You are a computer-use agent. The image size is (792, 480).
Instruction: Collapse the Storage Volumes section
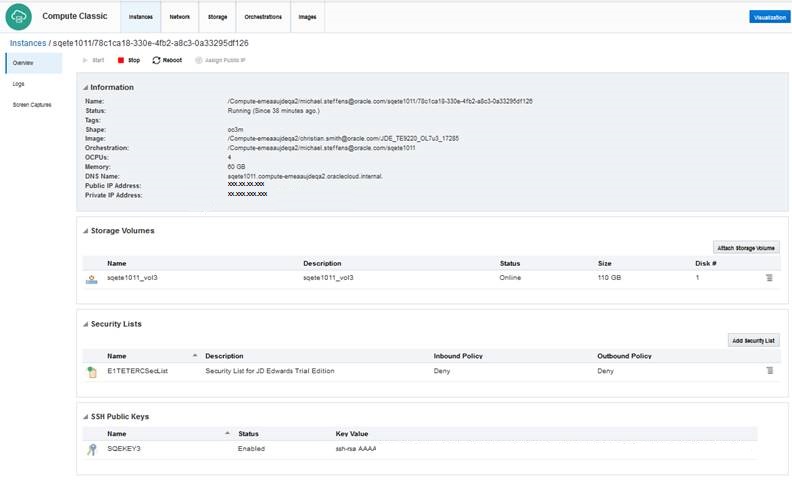tap(85, 231)
